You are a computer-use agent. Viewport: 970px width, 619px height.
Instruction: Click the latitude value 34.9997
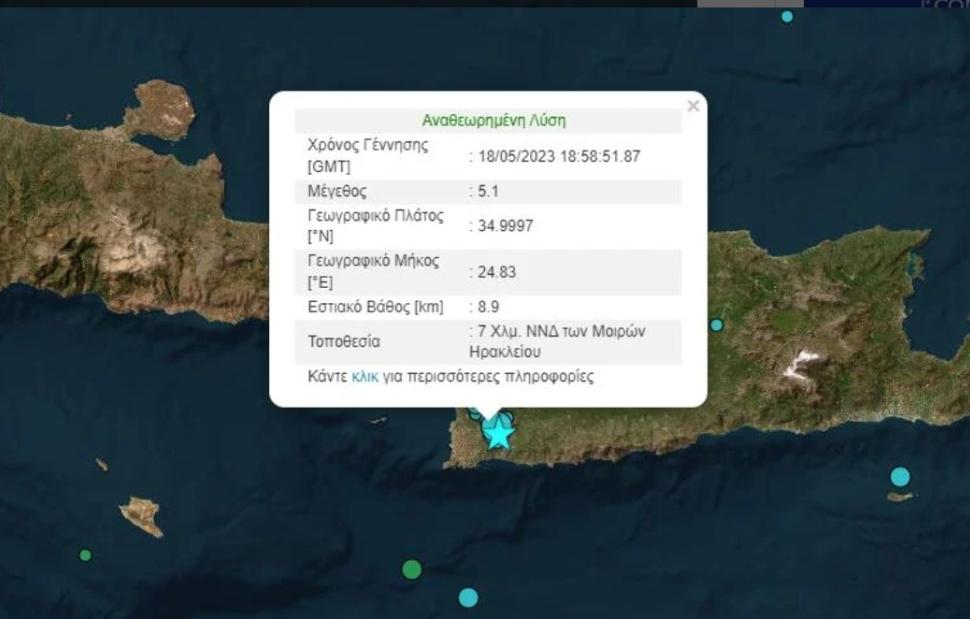505,226
